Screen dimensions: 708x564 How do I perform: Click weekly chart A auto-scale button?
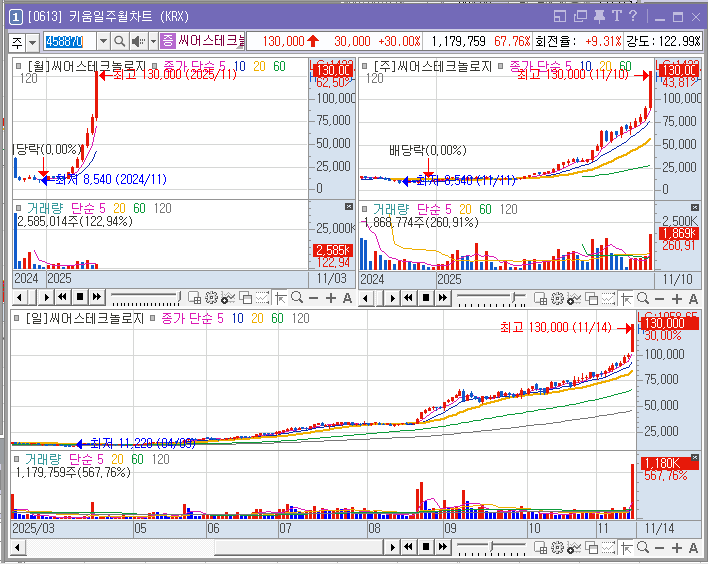click(x=693, y=299)
